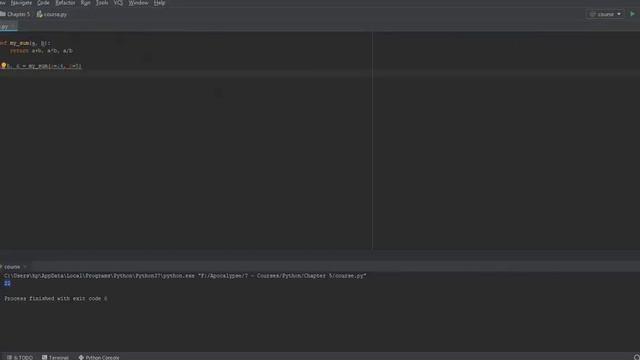Click 'Process finished with exit code' text

tap(56, 299)
